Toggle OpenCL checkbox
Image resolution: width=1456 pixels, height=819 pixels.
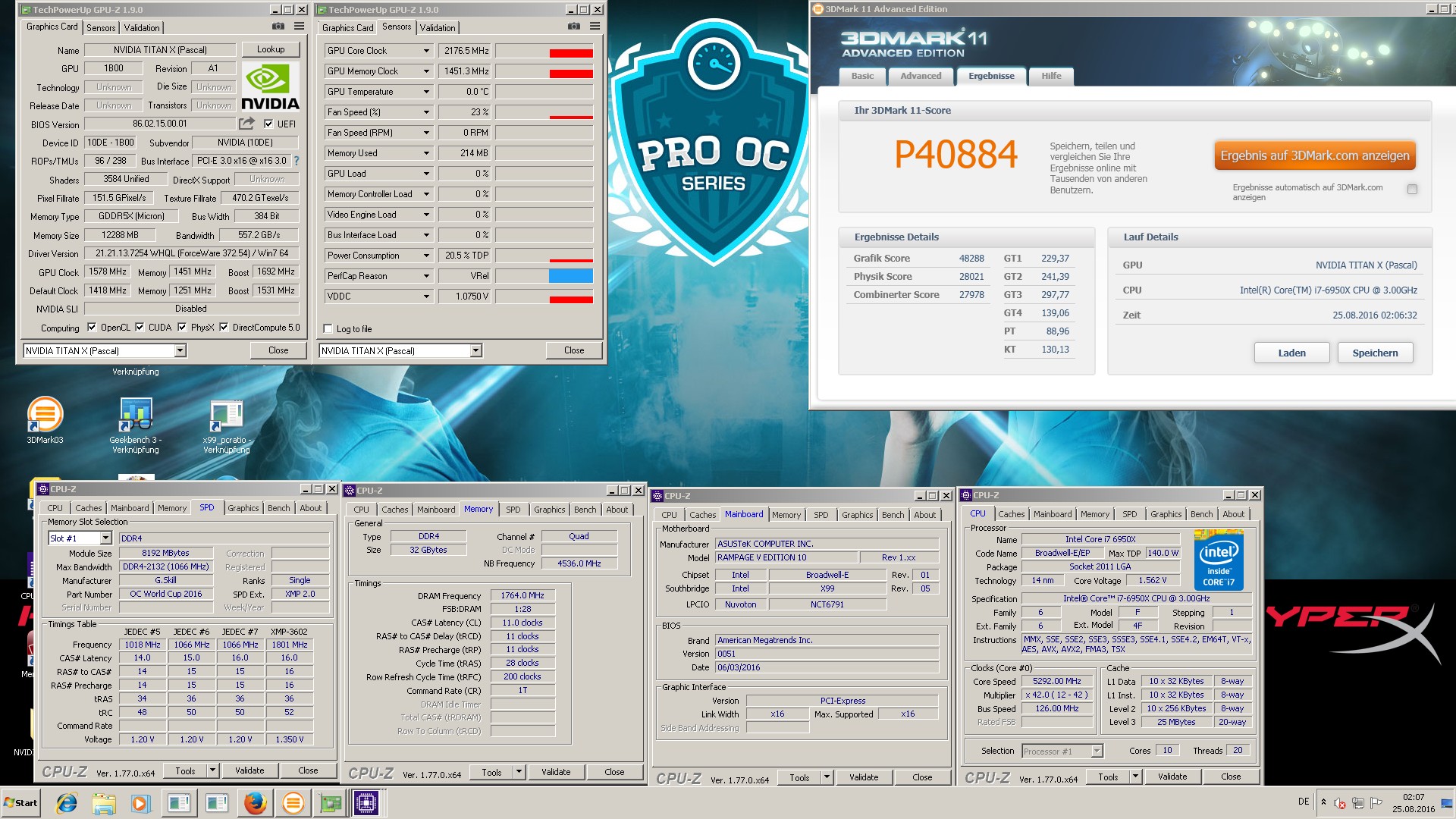tap(92, 328)
